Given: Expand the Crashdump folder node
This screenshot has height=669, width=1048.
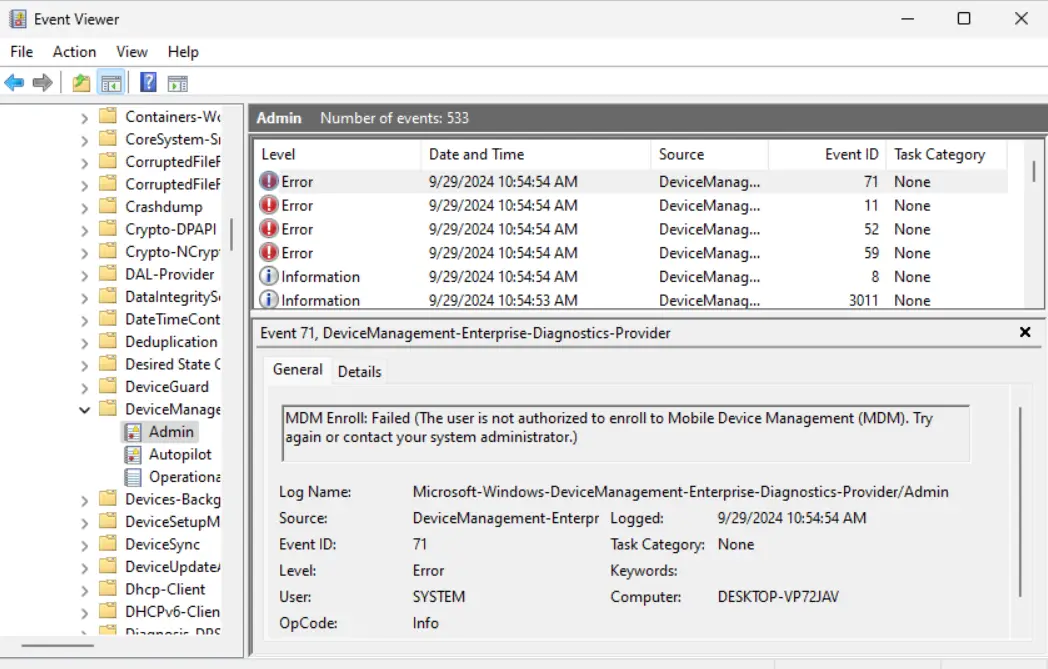Looking at the screenshot, I should [x=85, y=207].
